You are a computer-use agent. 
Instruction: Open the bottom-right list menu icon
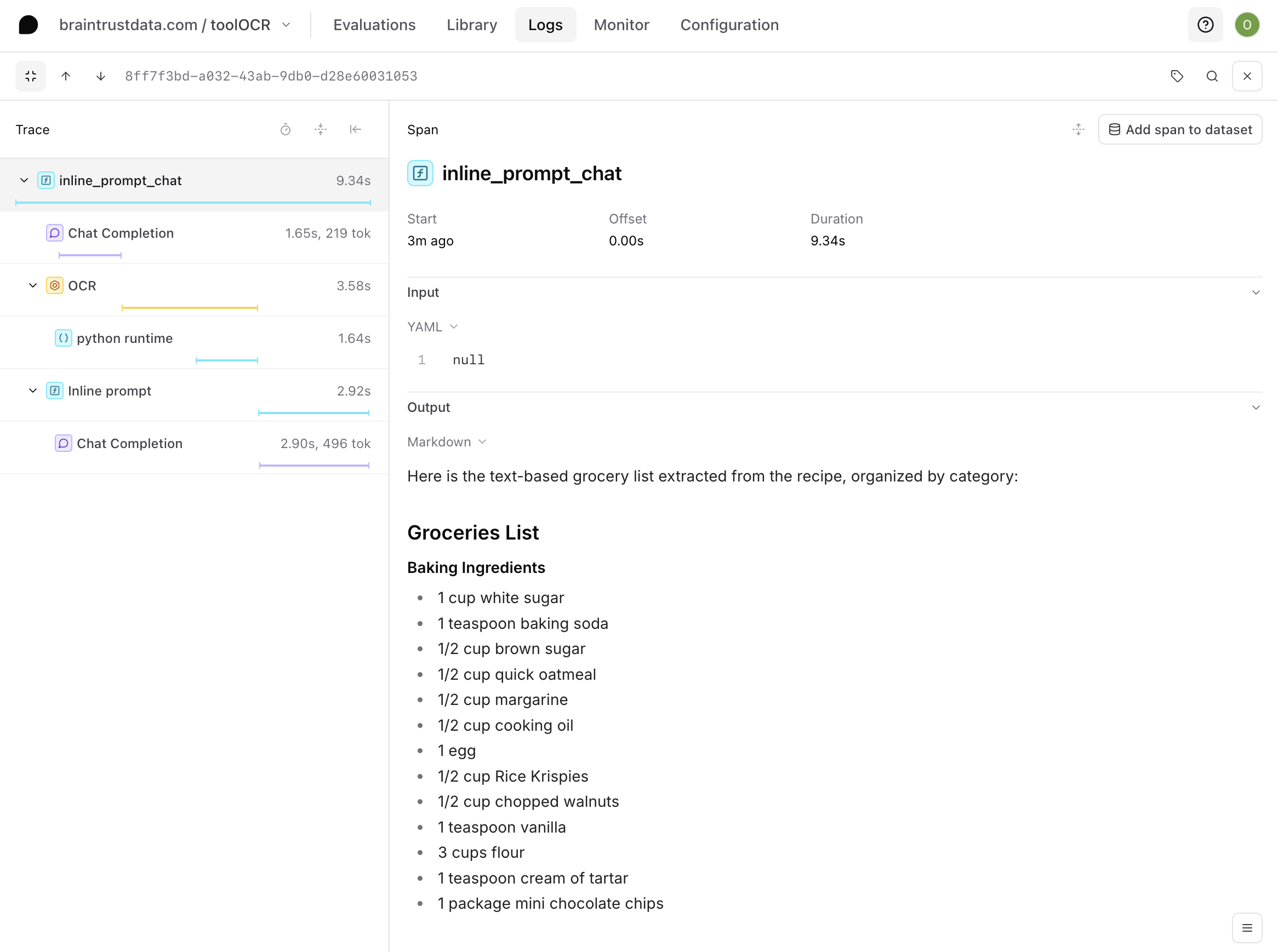point(1246,928)
